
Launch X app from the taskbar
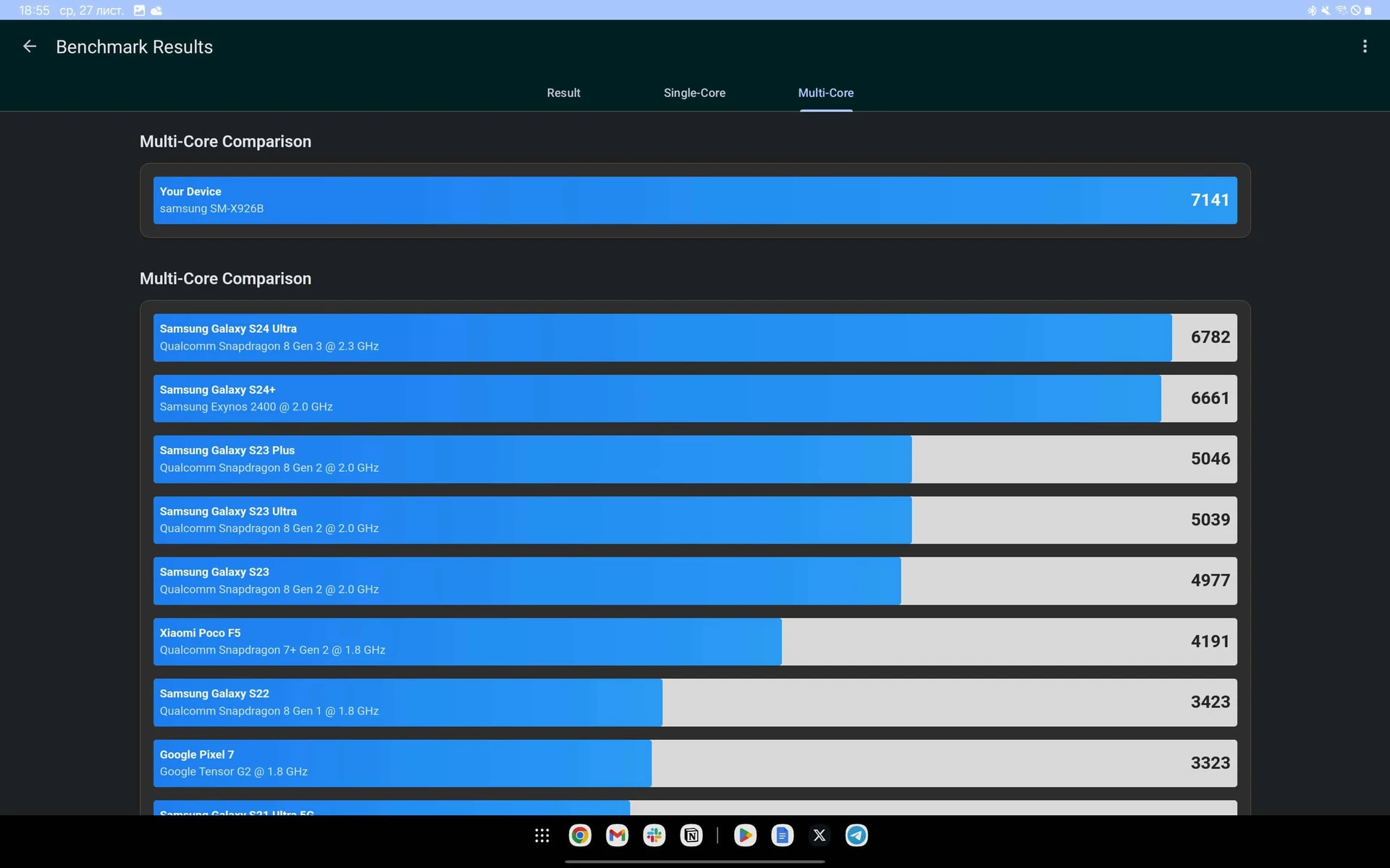pyautogui.click(x=820, y=835)
